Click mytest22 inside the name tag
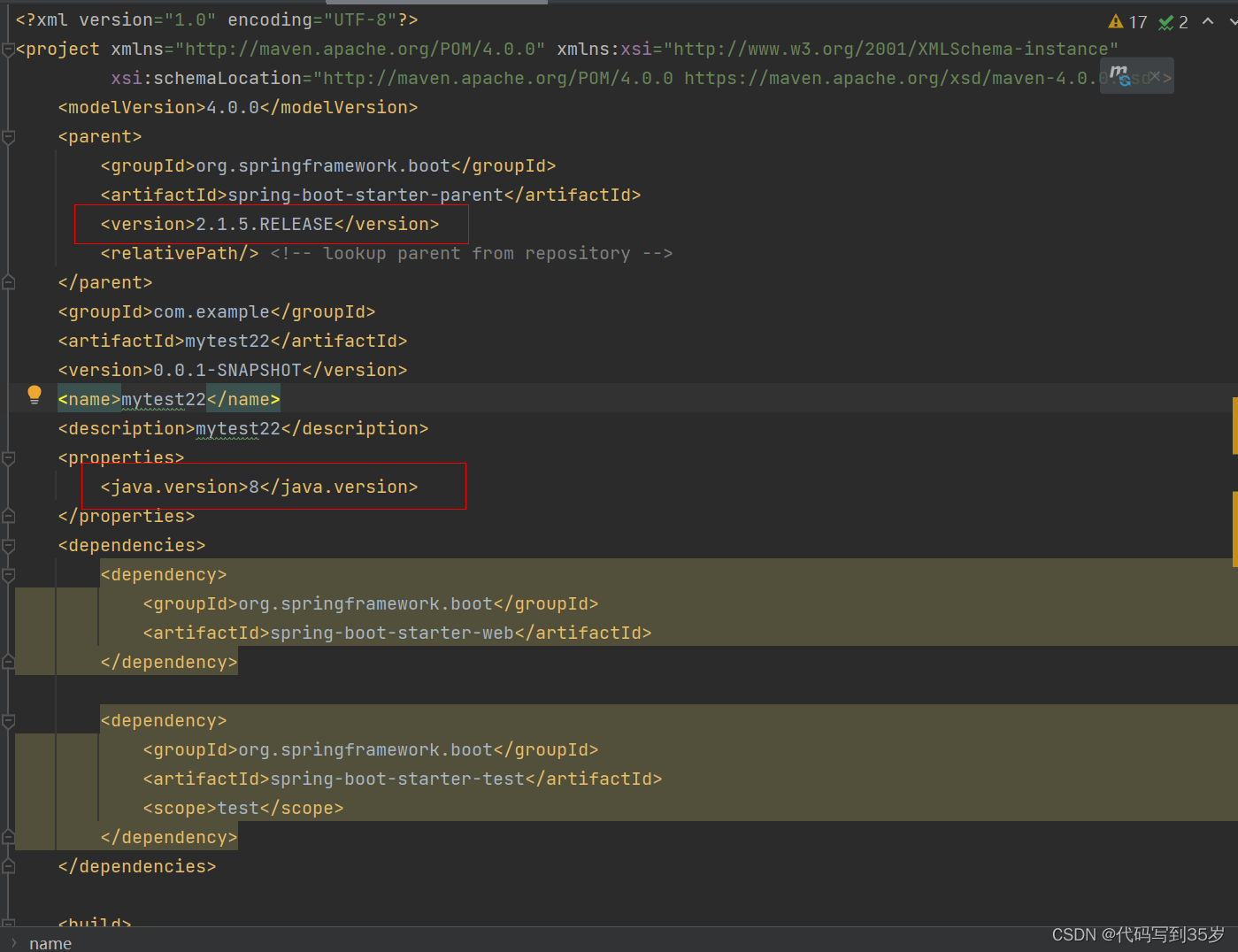This screenshot has height=952, width=1238. pyautogui.click(x=164, y=400)
